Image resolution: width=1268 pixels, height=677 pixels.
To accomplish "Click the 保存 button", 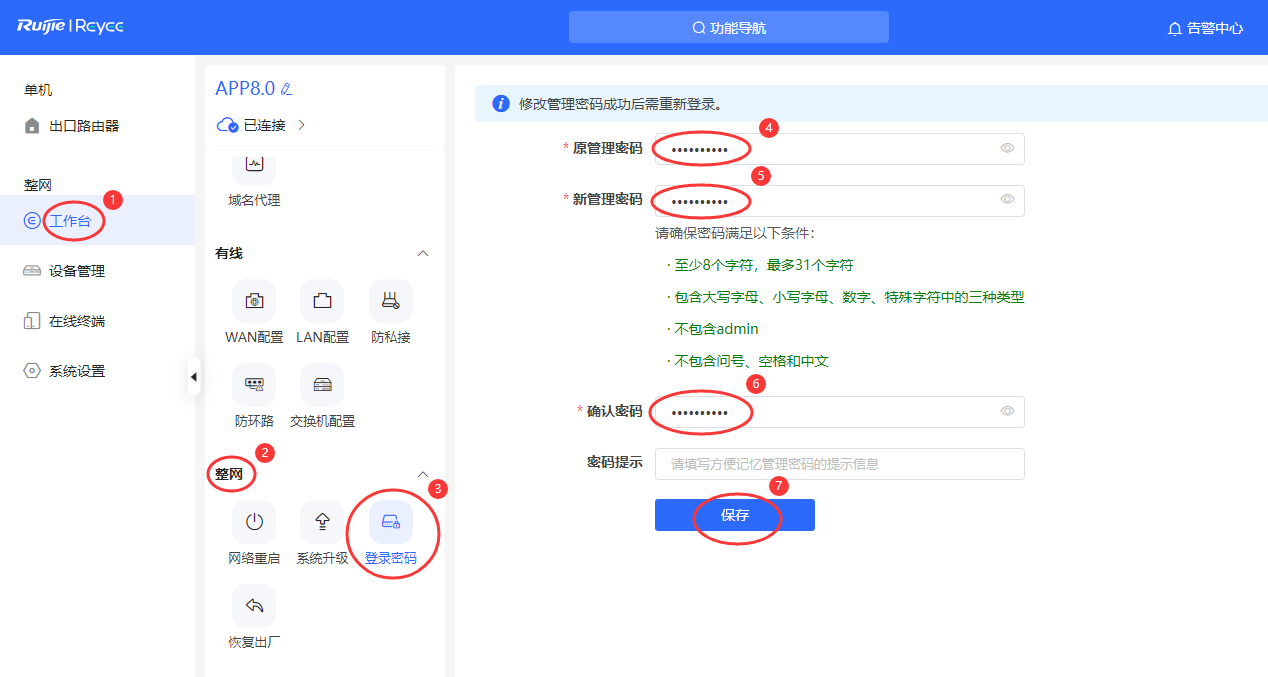I will tap(735, 515).
